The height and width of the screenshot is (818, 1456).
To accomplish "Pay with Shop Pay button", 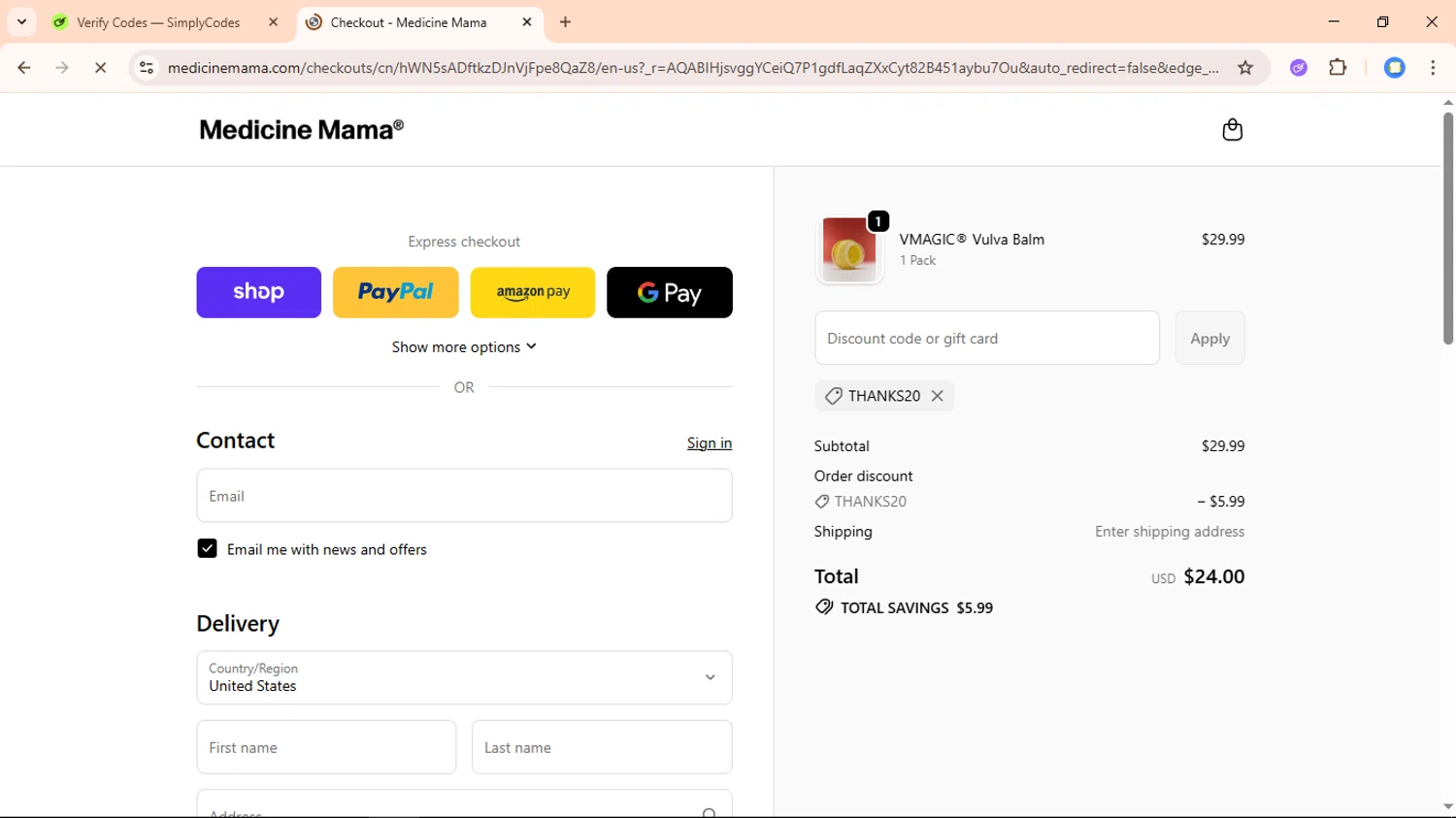I will [258, 292].
